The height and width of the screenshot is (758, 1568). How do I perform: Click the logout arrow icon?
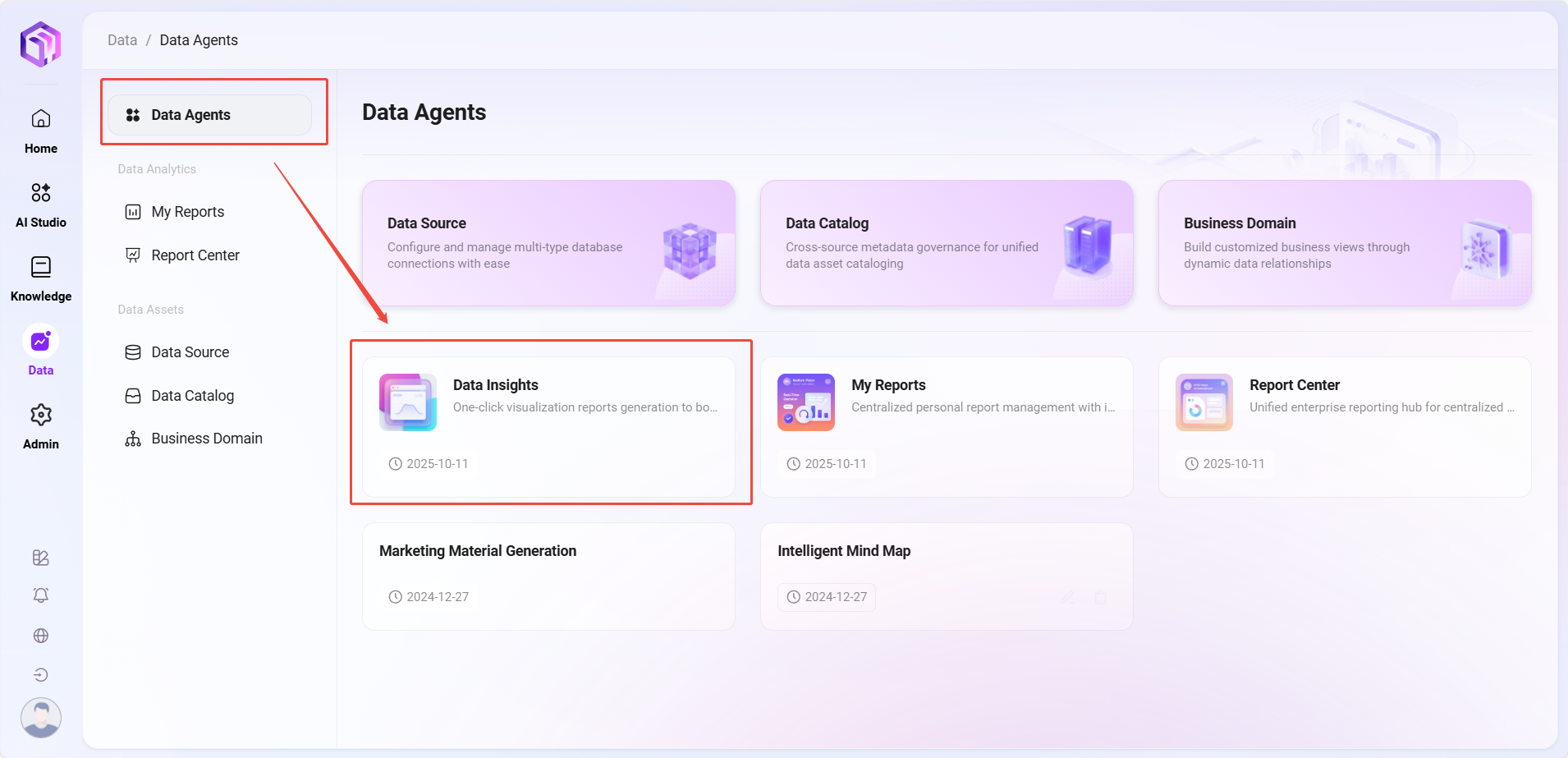coord(41,675)
